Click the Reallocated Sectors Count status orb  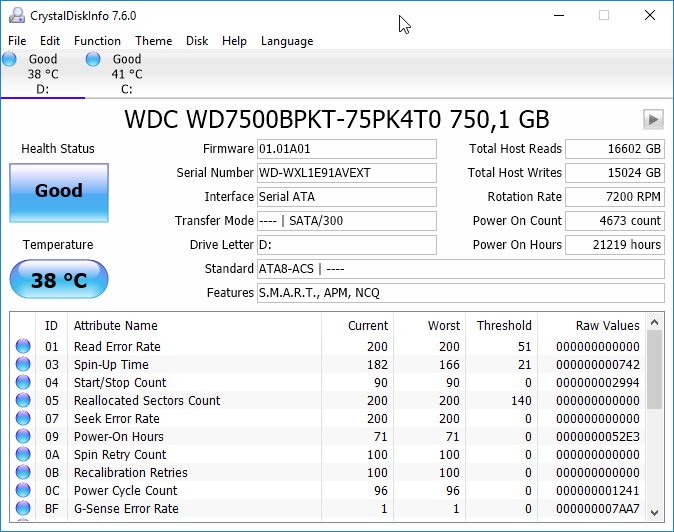coord(23,401)
